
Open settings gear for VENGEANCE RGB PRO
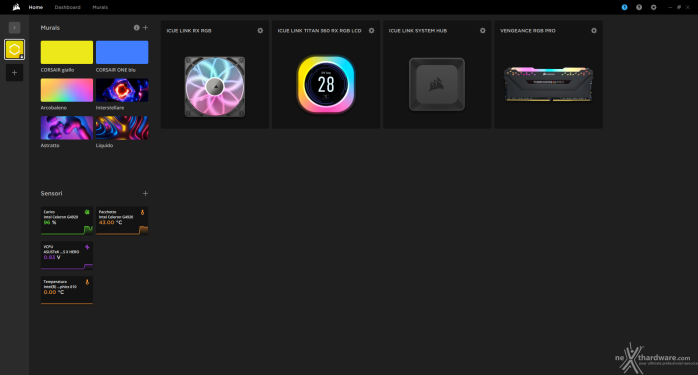(594, 31)
